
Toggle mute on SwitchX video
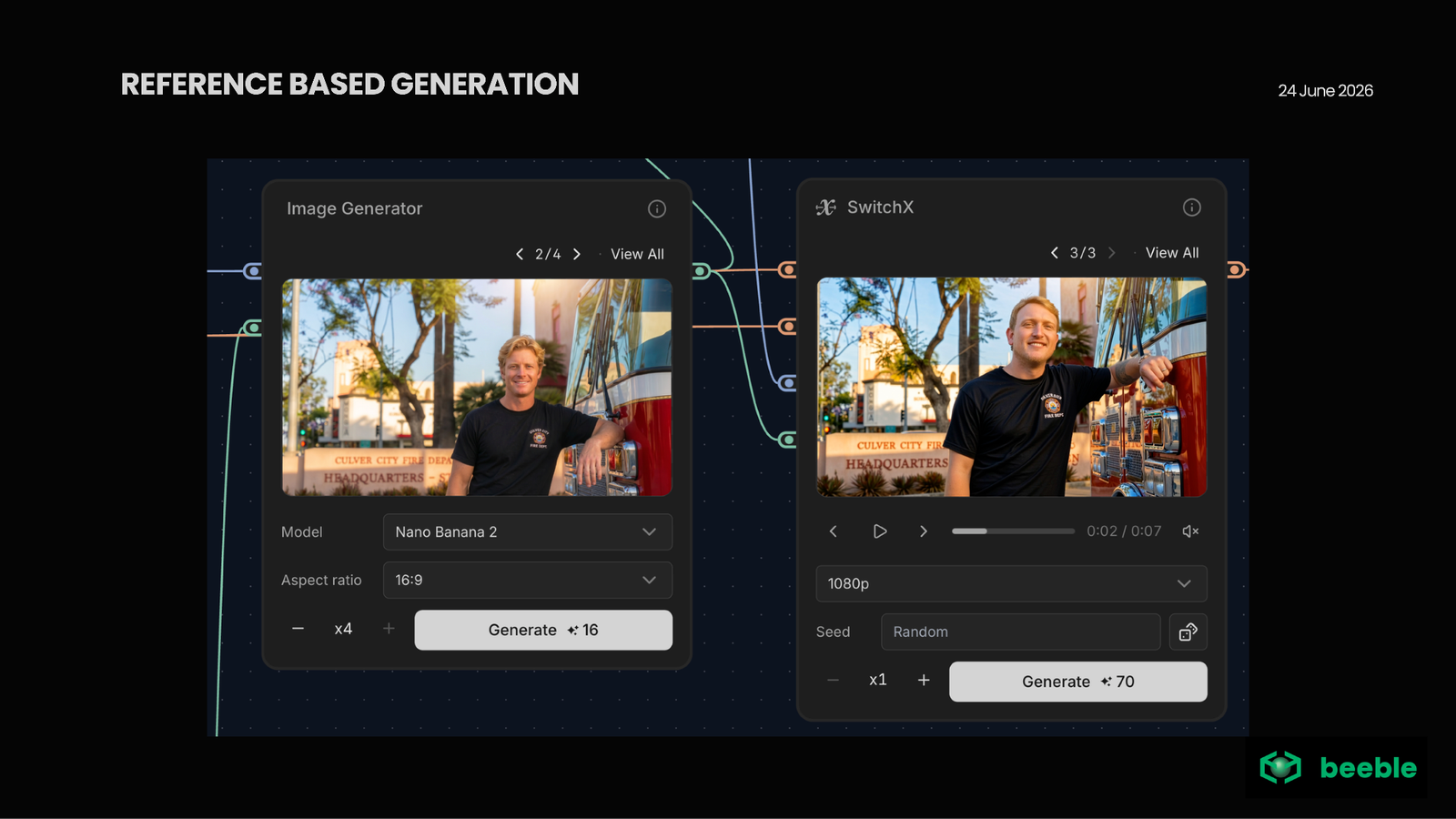pyautogui.click(x=1190, y=531)
